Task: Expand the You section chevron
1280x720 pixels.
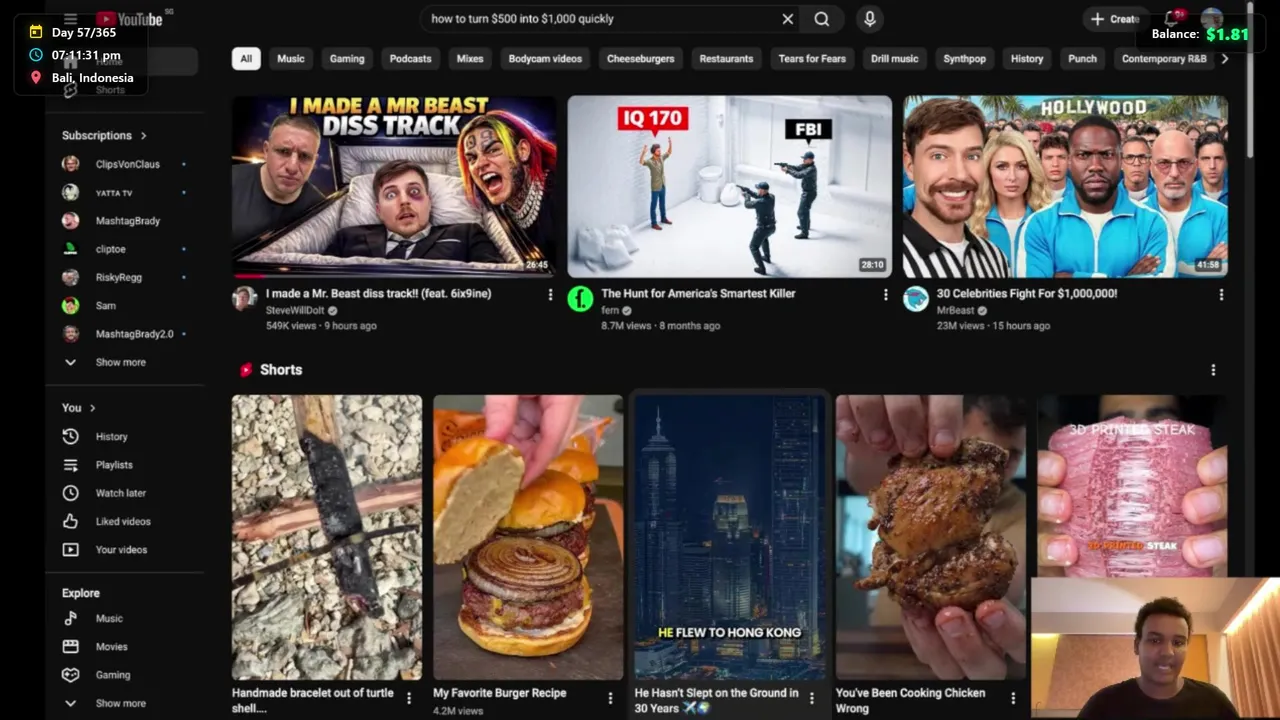Action: click(x=92, y=408)
